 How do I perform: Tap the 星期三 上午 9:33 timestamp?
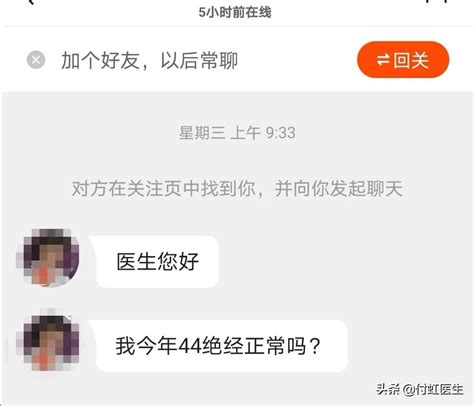(237, 133)
